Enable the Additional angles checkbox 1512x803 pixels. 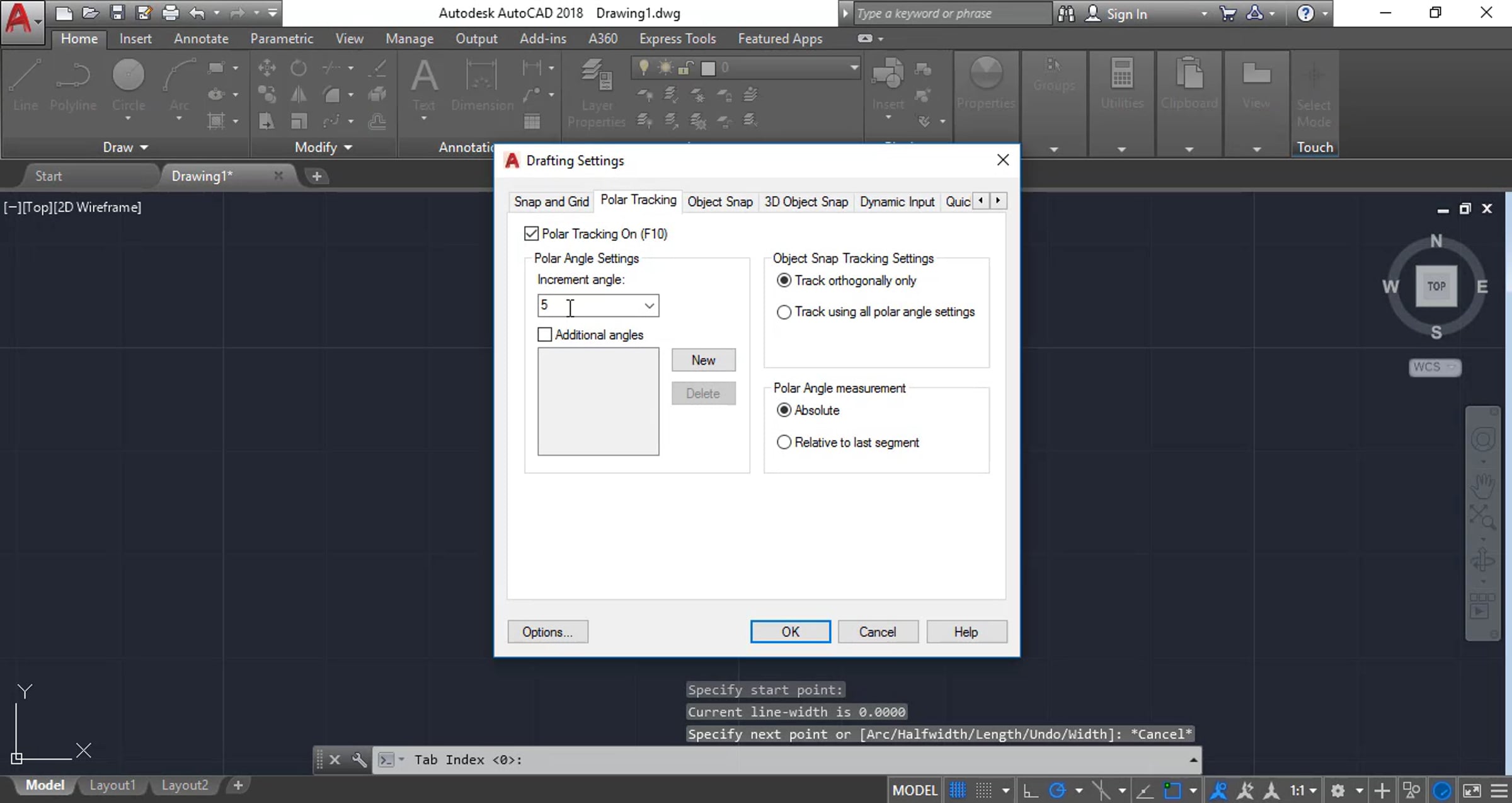(545, 335)
